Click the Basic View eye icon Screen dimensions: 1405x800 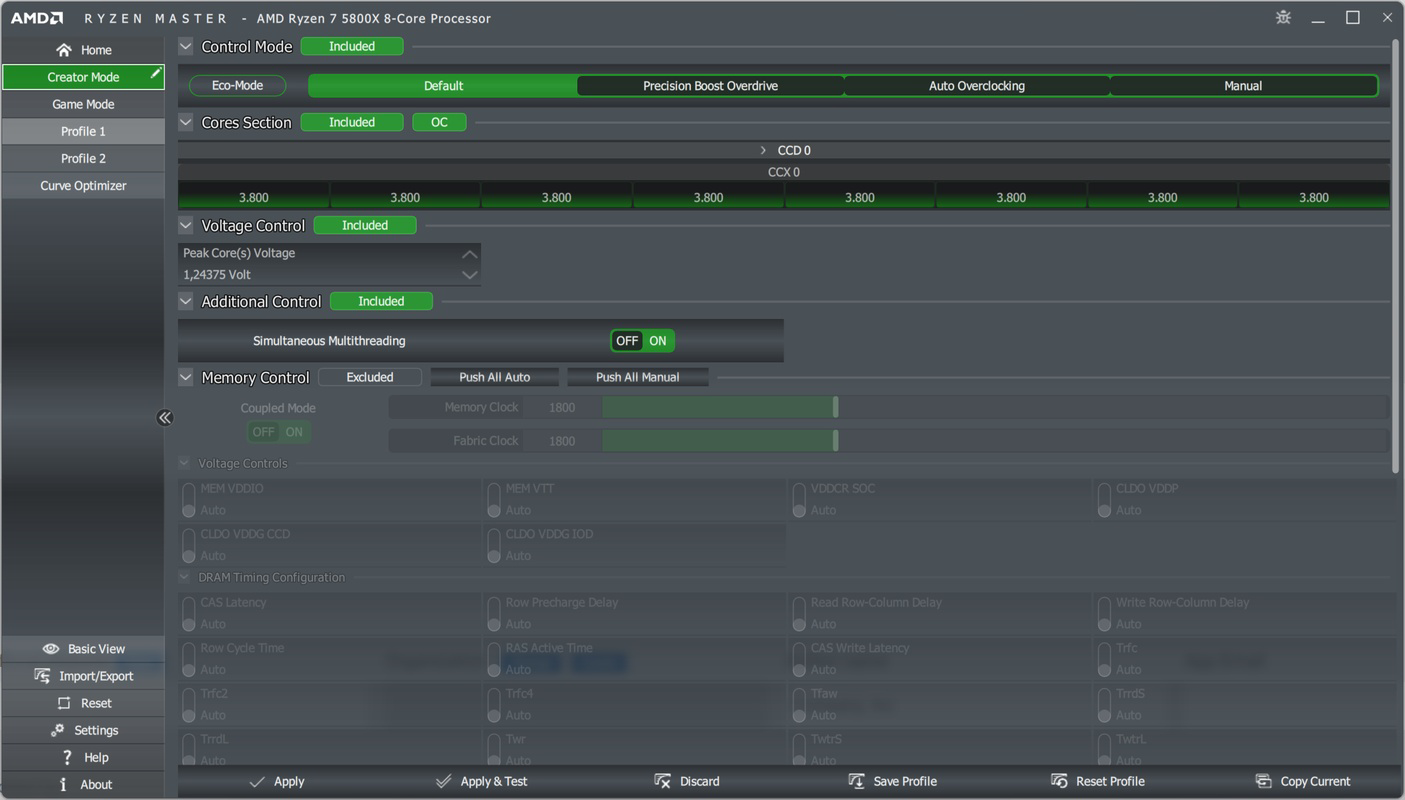(x=51, y=649)
